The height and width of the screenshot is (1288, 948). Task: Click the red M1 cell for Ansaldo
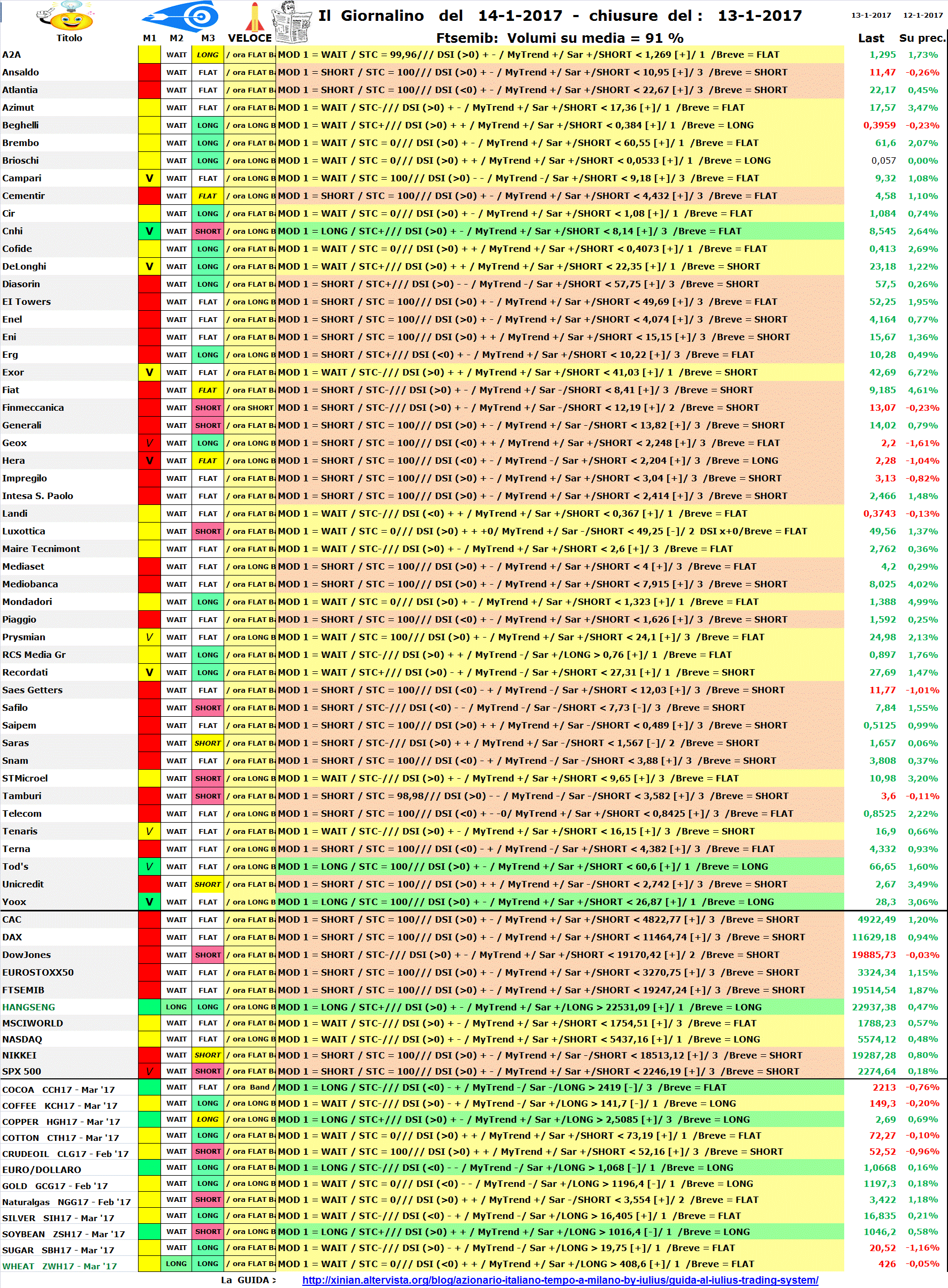click(149, 72)
